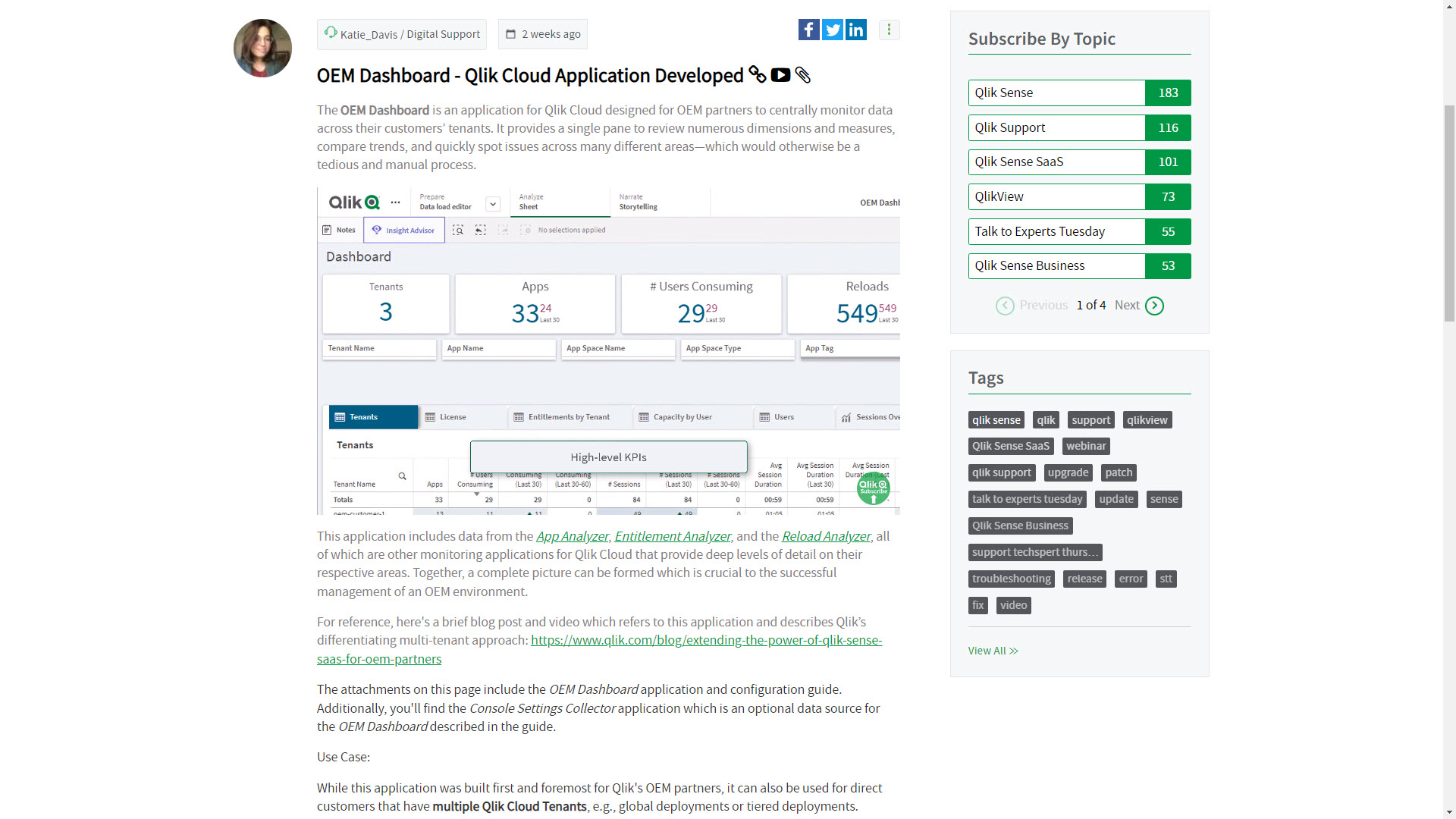
Task: Expand View All tags
Action: coord(993,651)
